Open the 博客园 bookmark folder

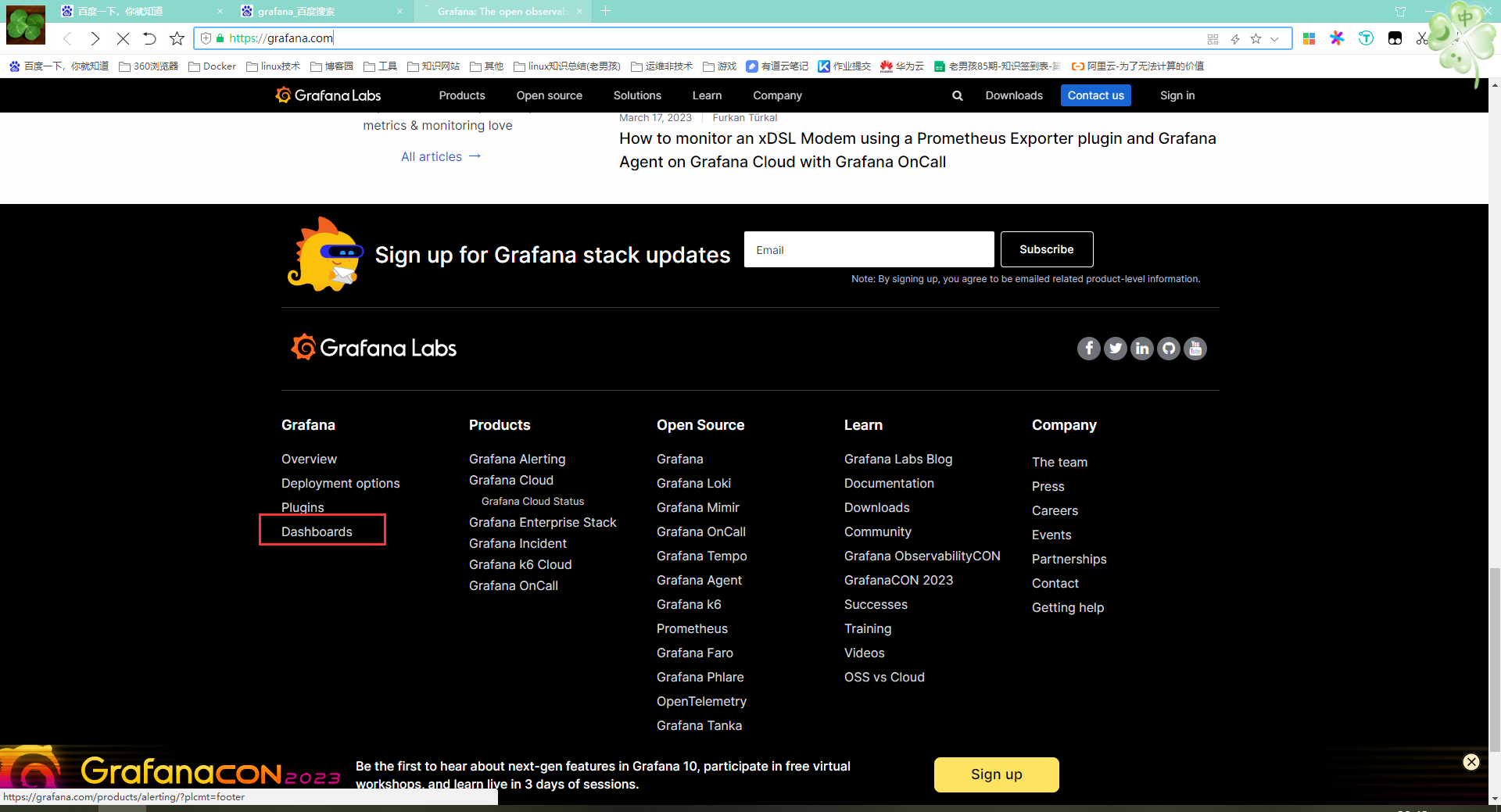(331, 66)
